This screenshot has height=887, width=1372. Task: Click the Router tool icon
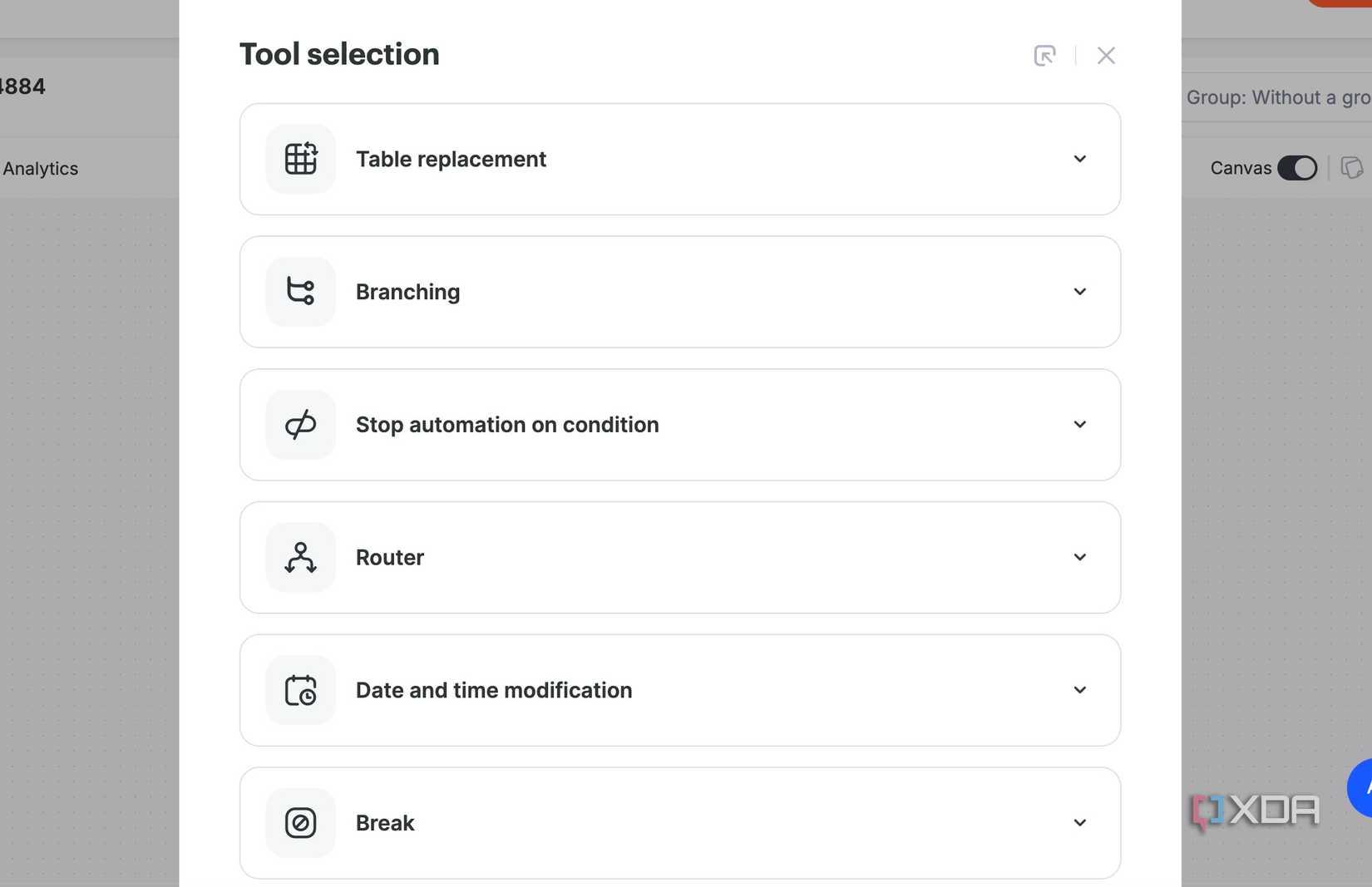(300, 557)
